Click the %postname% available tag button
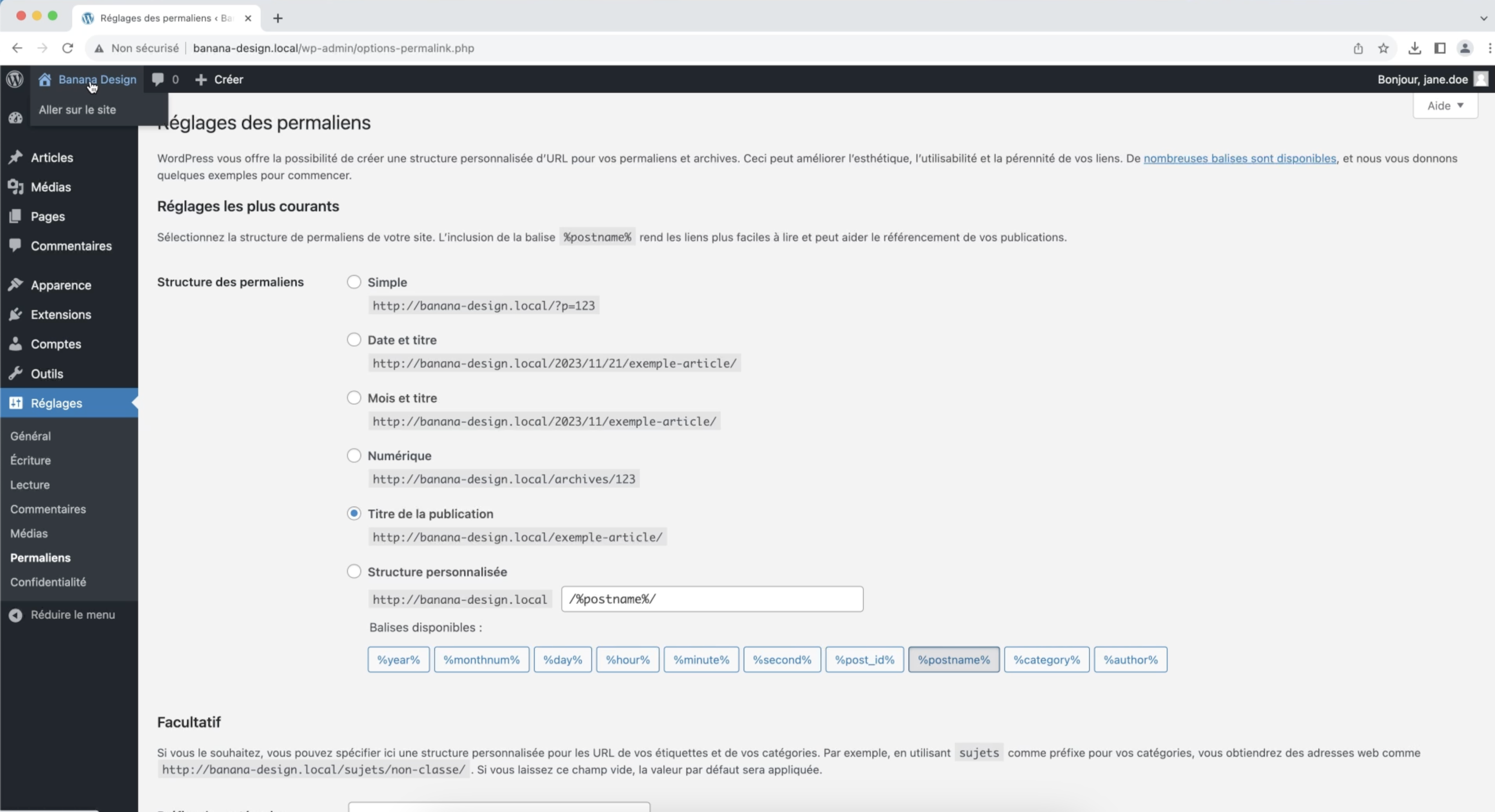The image size is (1495, 812). click(952, 659)
